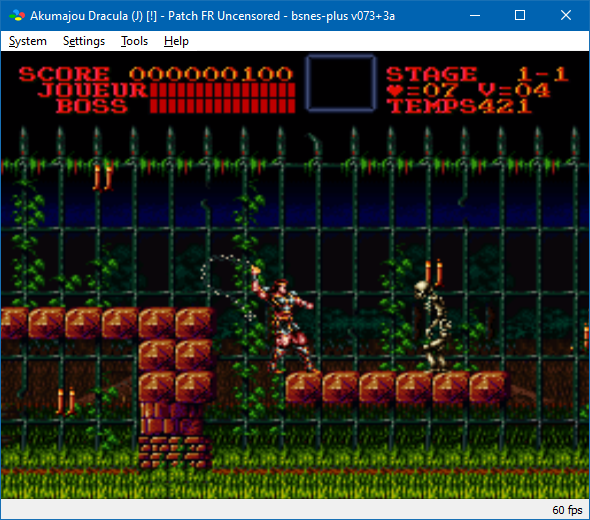590x520 pixels.
Task: Click the heart ammo icon in HUD
Action: (x=395, y=91)
